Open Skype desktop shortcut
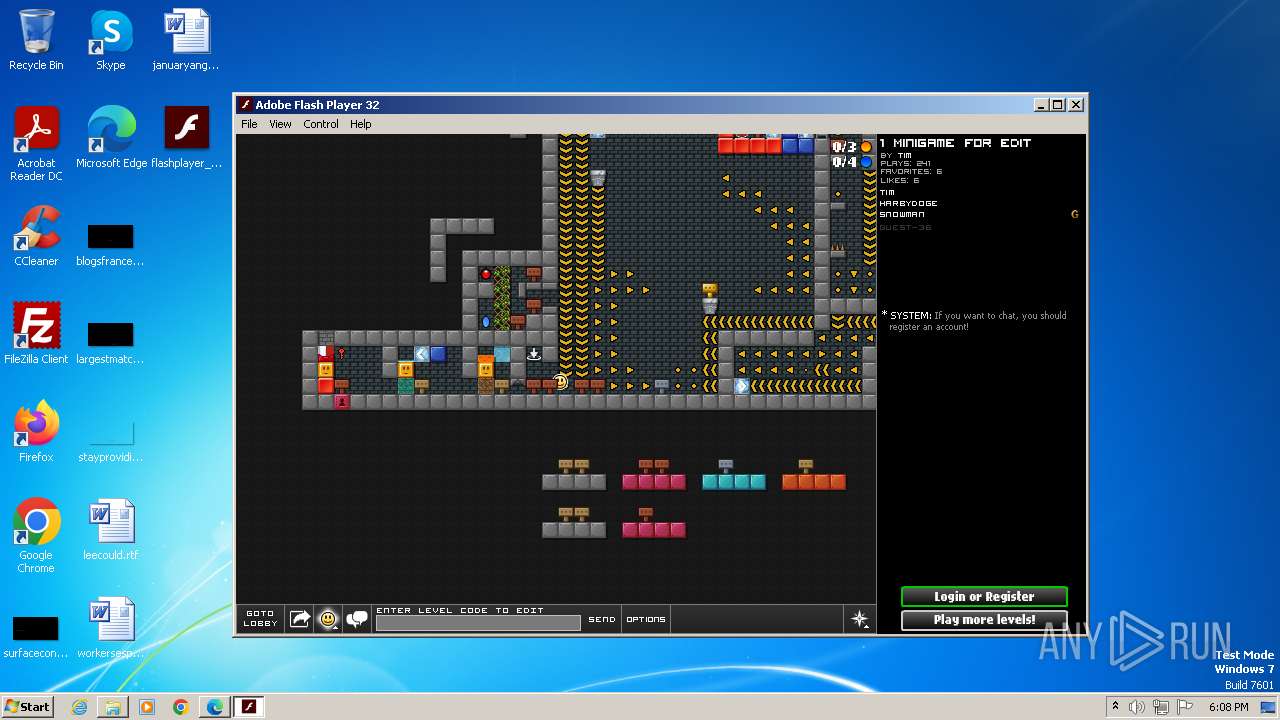The width and height of the screenshot is (1280, 720). [111, 40]
